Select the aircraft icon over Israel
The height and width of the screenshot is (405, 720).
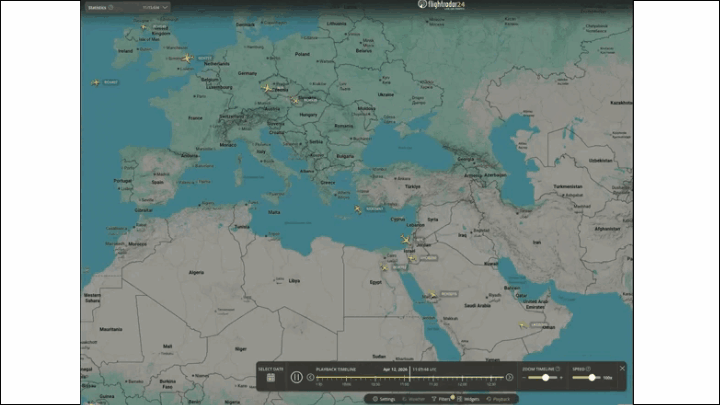pos(403,240)
